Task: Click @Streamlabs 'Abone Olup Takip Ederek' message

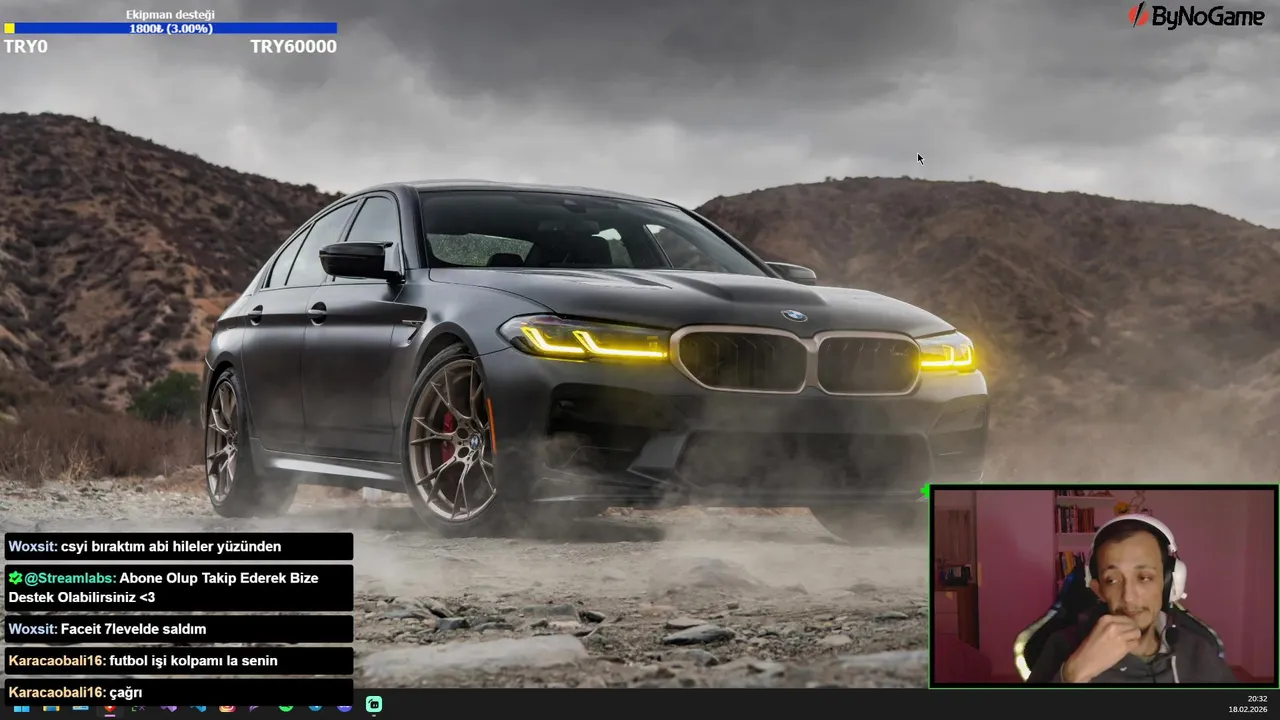Action: coord(179,588)
